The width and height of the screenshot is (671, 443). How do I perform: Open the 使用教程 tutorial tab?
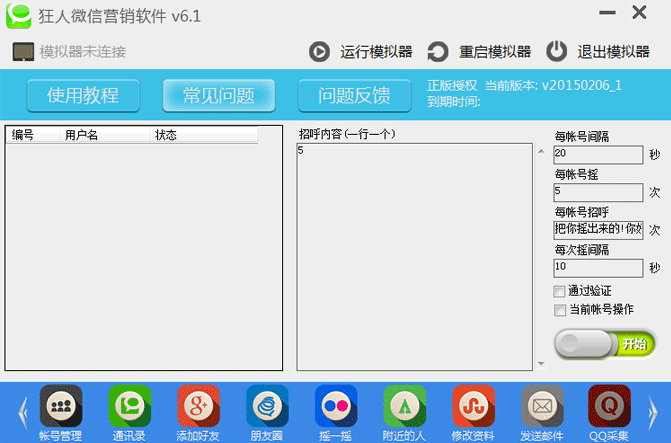[83, 96]
